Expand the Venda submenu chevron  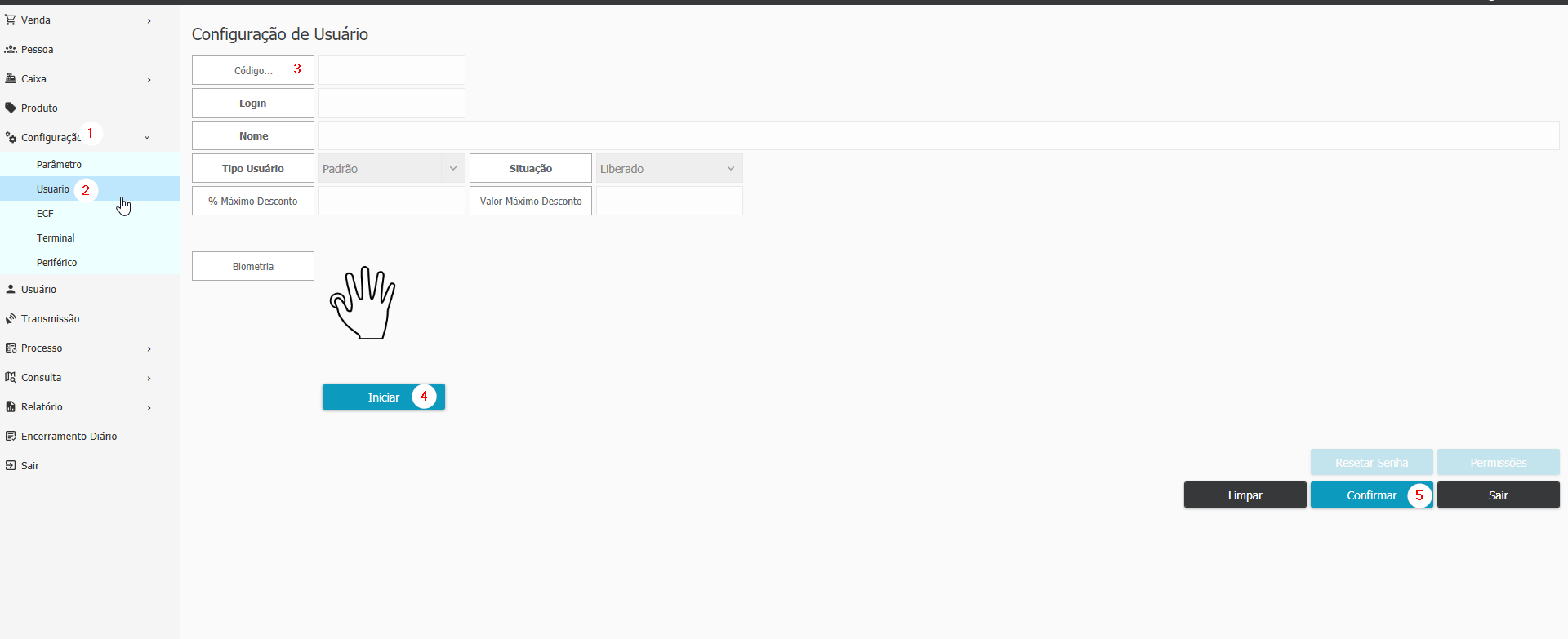coord(149,20)
